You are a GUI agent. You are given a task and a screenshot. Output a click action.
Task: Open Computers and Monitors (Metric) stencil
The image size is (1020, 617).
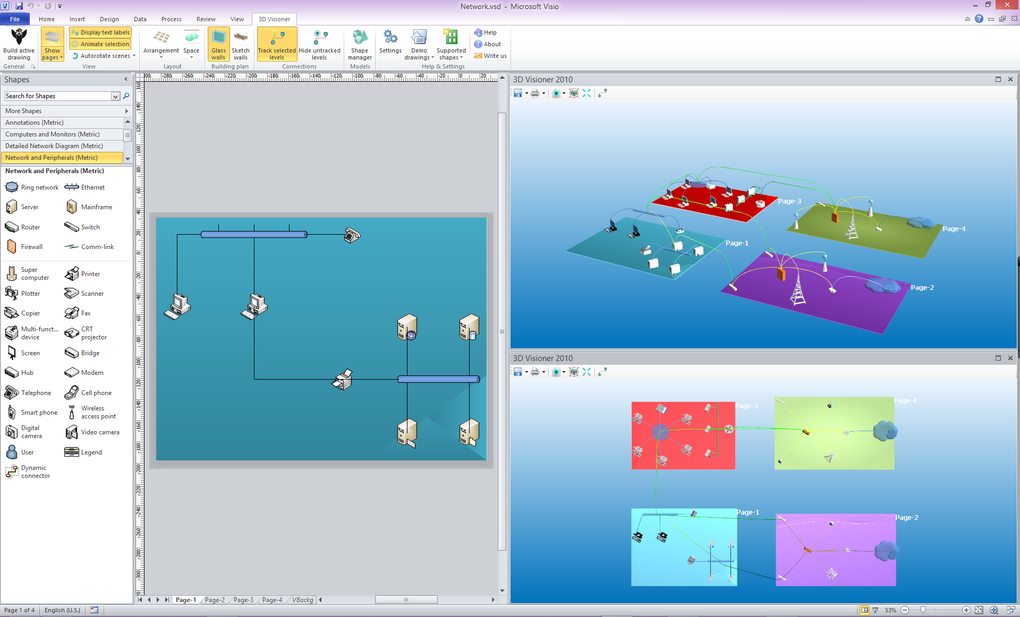pos(62,134)
